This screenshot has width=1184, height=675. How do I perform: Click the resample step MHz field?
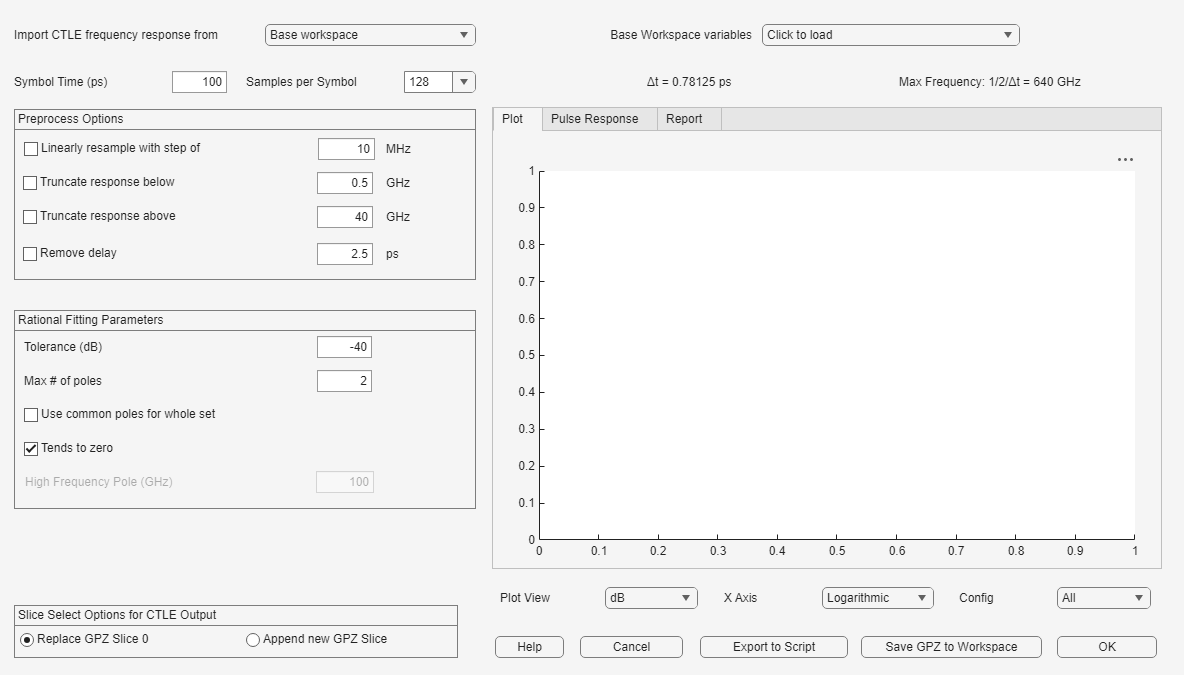point(346,149)
